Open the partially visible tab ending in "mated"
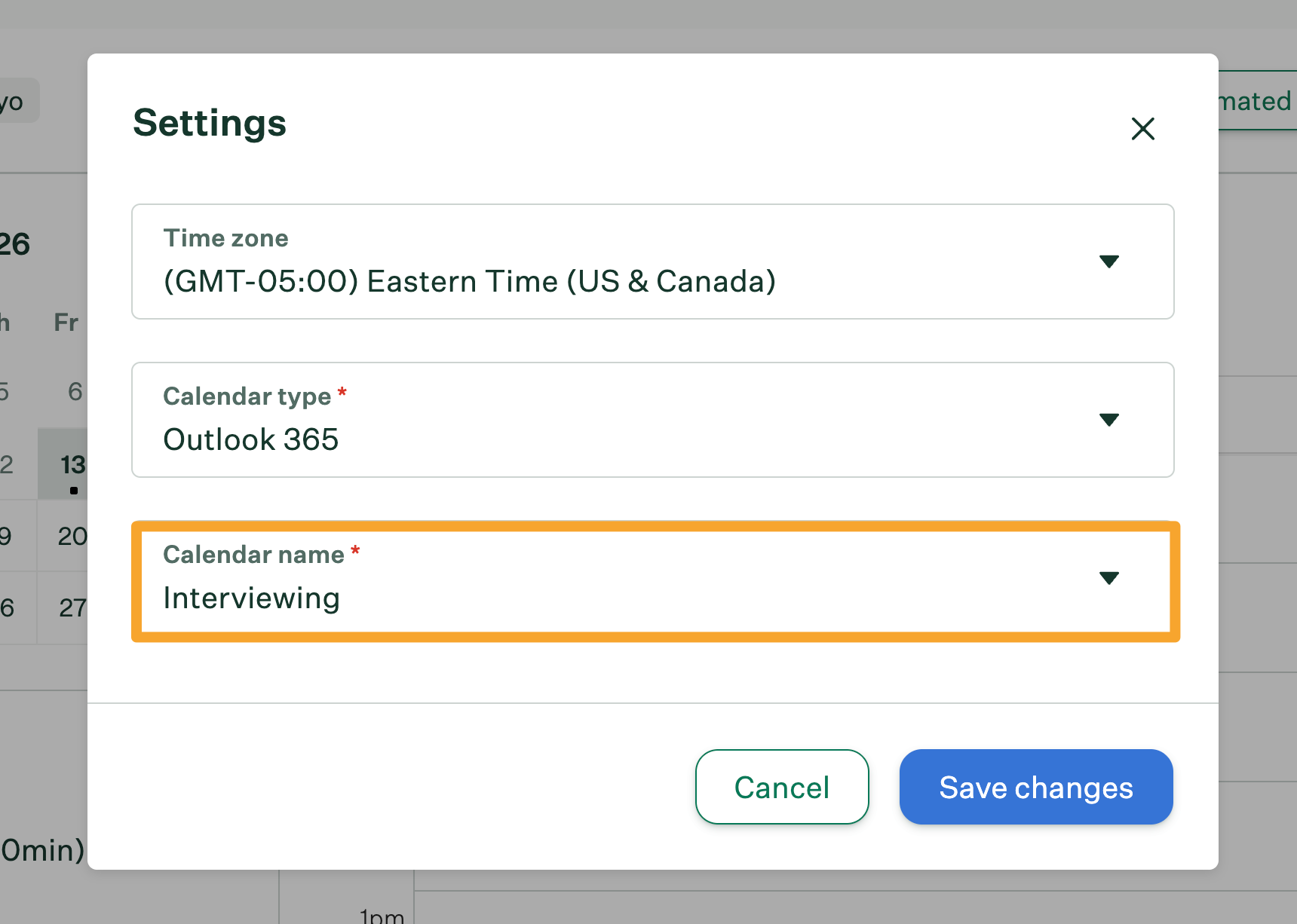Viewport: 1297px width, 924px height. point(1256,101)
